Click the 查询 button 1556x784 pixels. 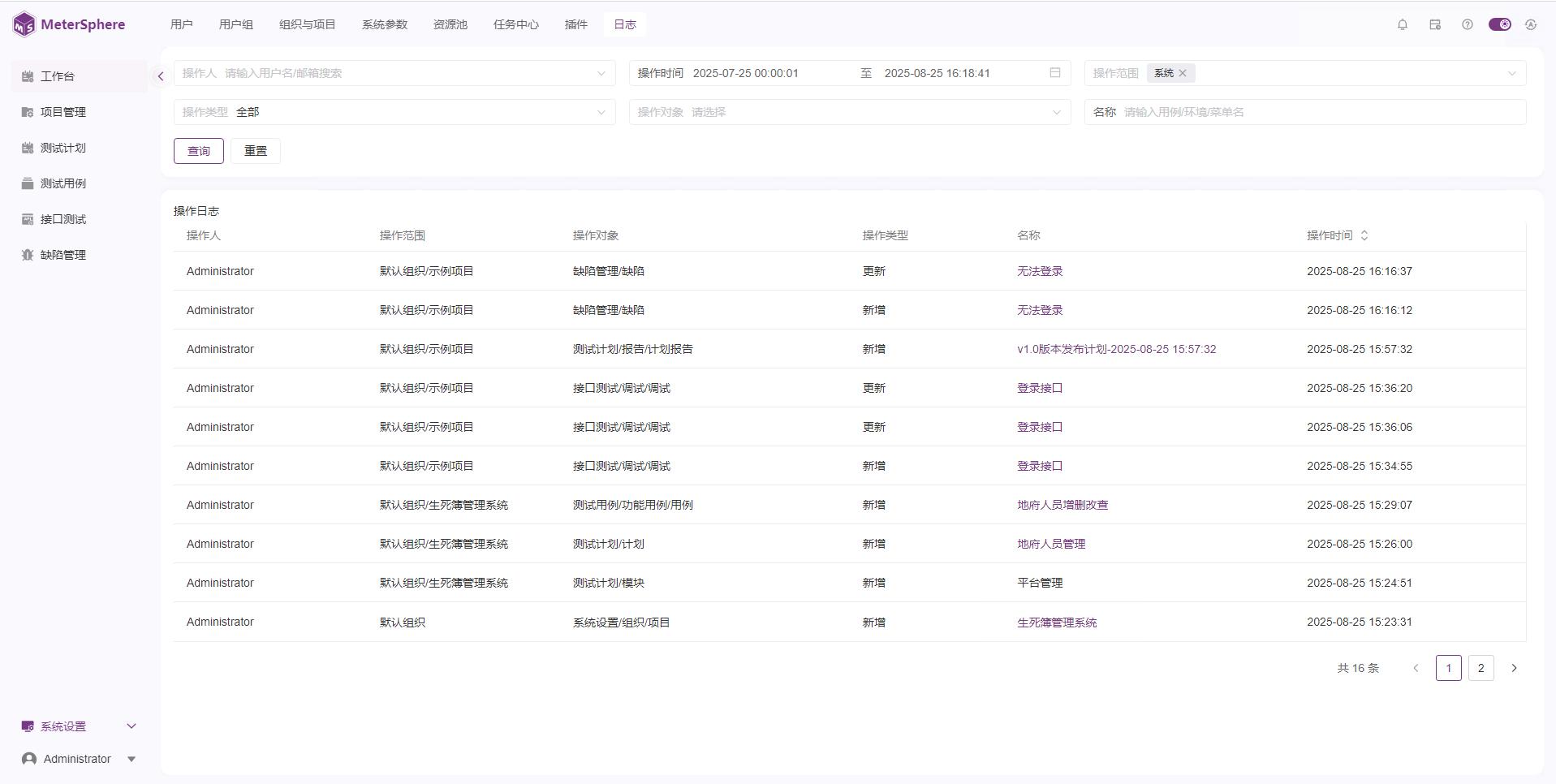199,151
